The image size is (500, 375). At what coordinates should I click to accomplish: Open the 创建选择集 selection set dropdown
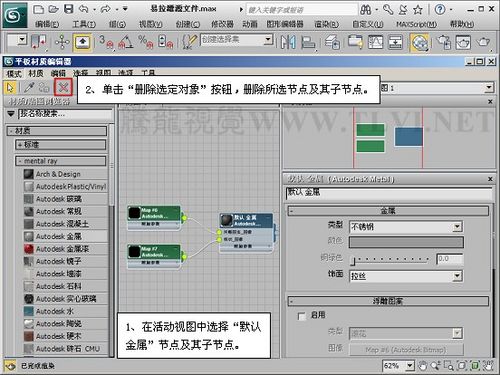click(x=267, y=40)
